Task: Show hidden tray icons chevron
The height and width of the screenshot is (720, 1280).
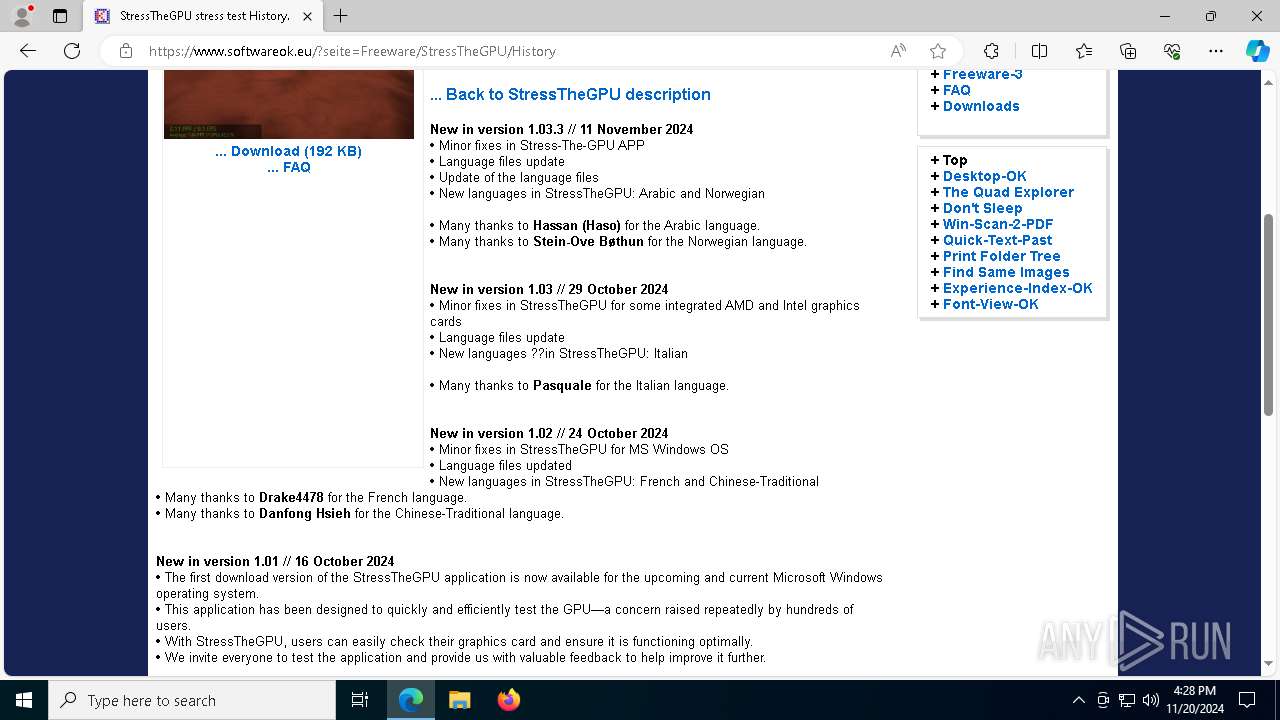Action: point(1078,700)
